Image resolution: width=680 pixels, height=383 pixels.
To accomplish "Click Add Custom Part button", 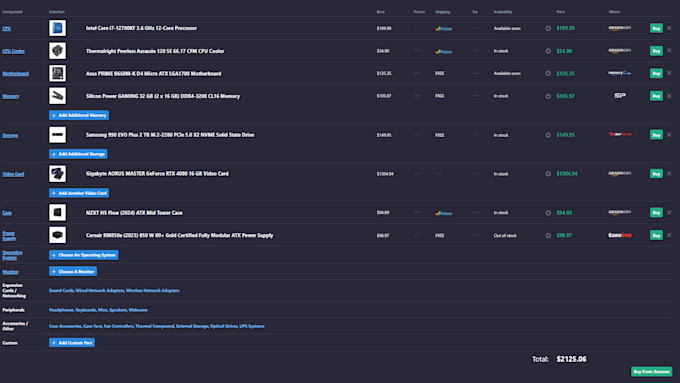I will coord(72,343).
